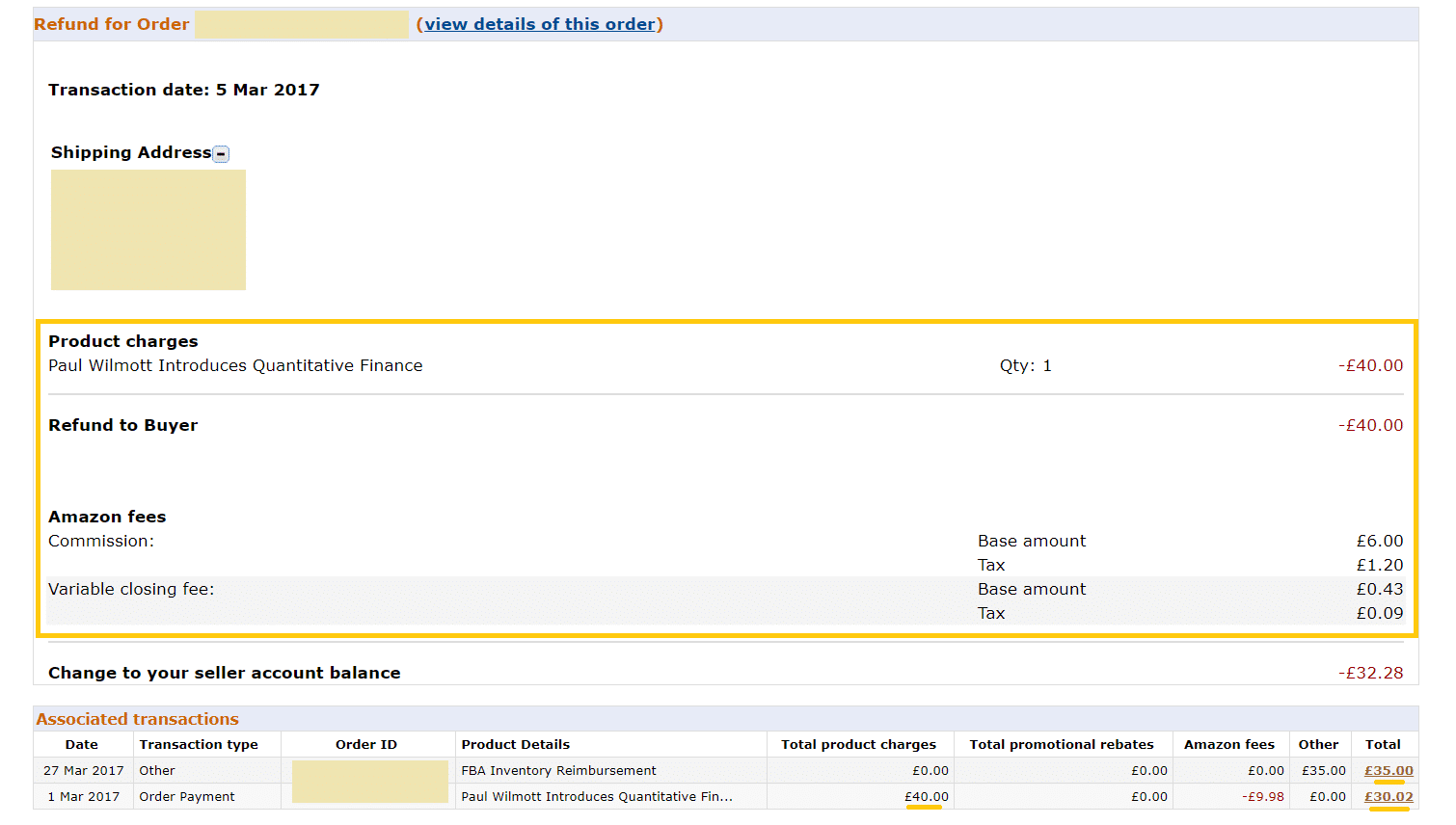Screen dimensions: 1456x825
Task: Select 'Transaction date: 5 Mar 2017' text
Action: coord(184,90)
